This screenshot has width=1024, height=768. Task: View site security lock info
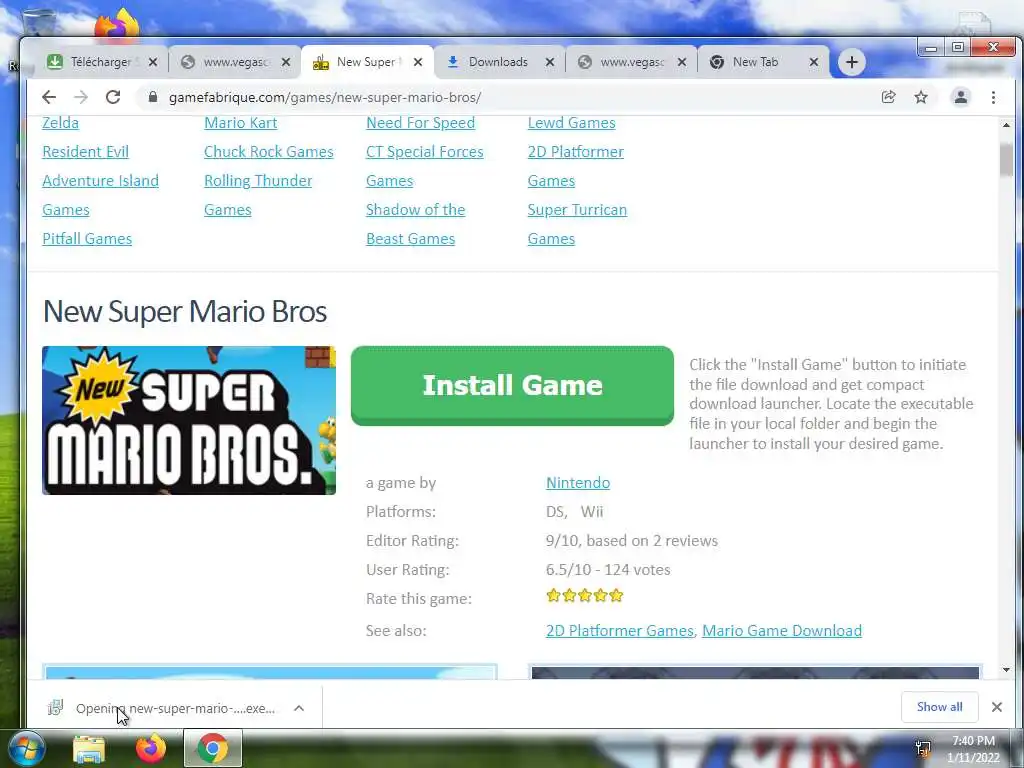pyautogui.click(x=153, y=97)
